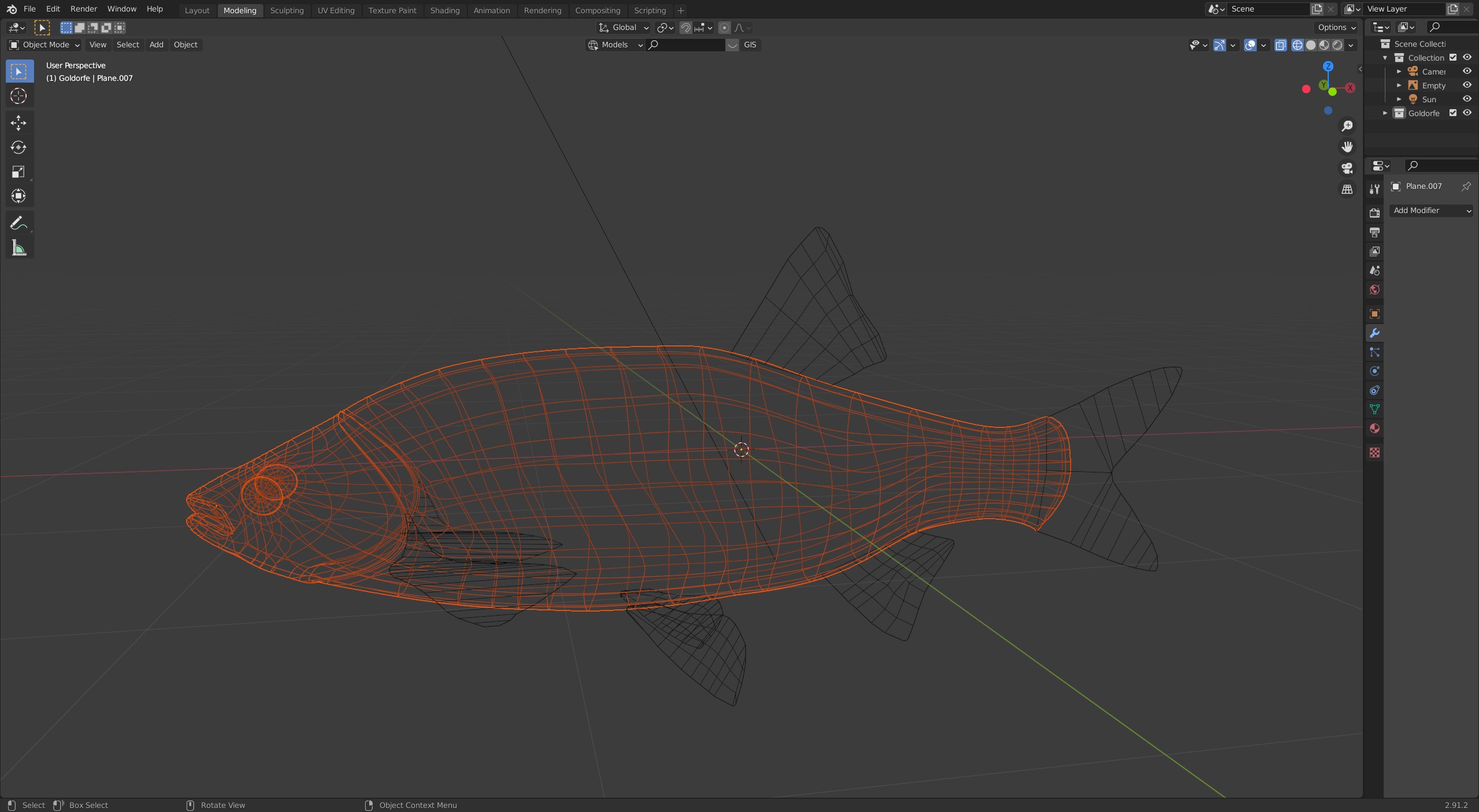Activate the Move tool
1479x812 pixels.
[x=18, y=122]
